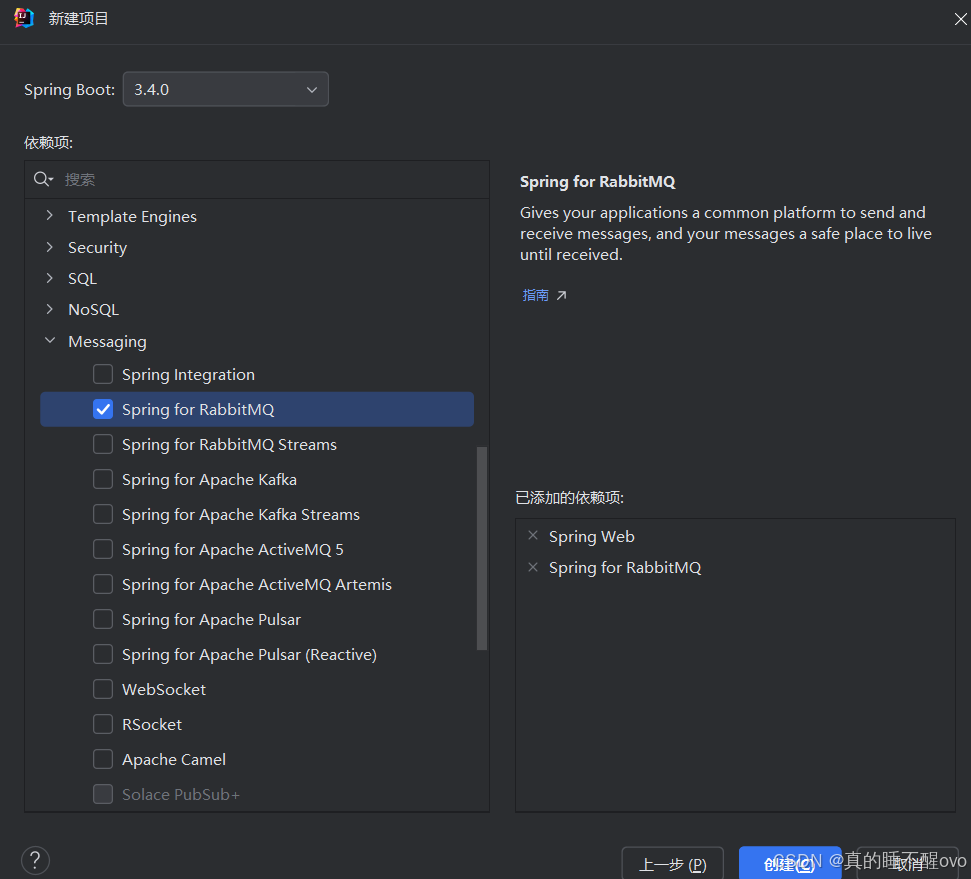Select the Apache Camel row text
The image size is (971, 879).
(x=173, y=759)
